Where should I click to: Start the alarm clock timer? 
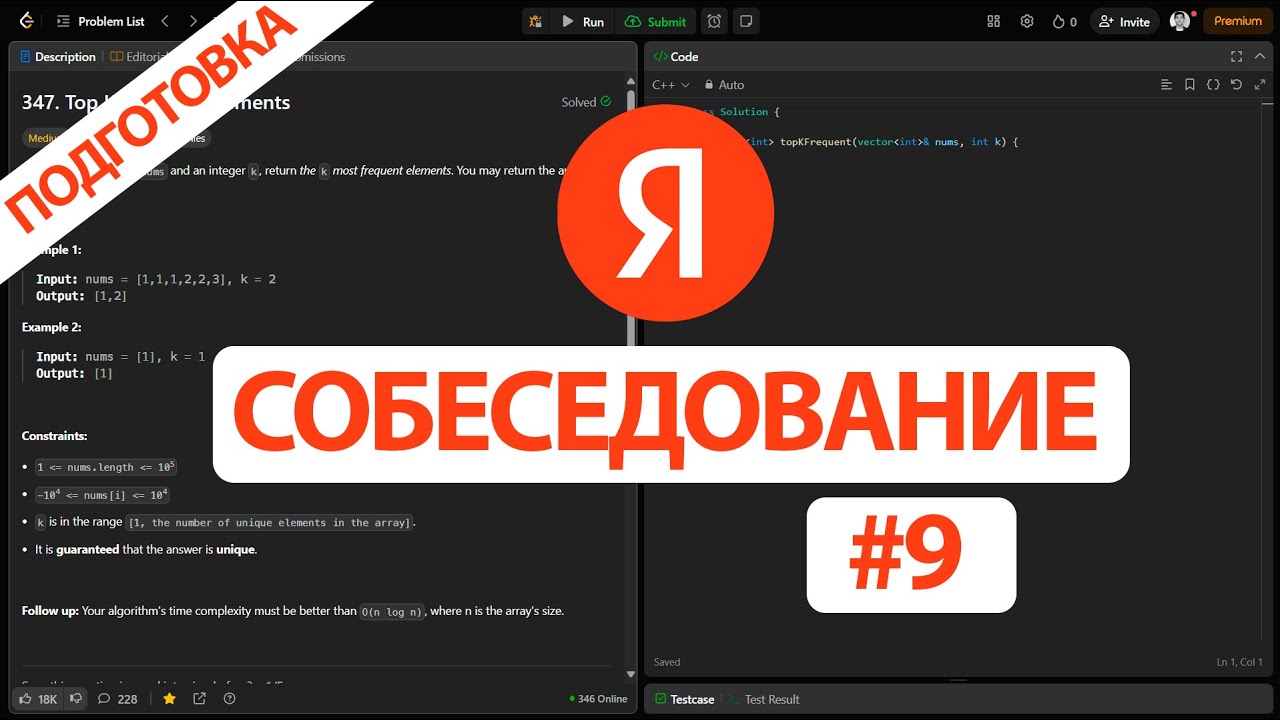[x=714, y=21]
